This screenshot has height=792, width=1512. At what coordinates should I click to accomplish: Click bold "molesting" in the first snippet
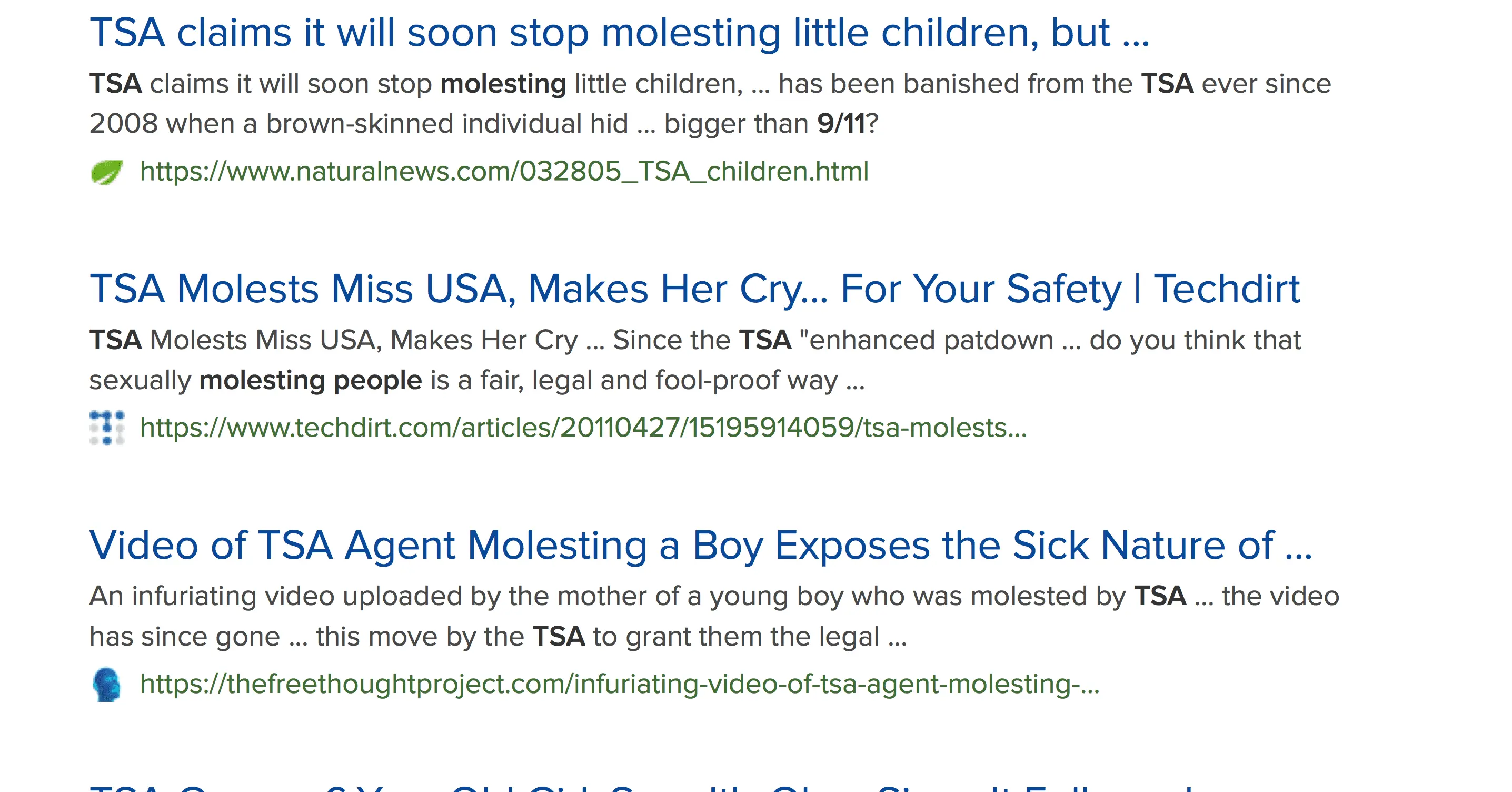tap(503, 84)
